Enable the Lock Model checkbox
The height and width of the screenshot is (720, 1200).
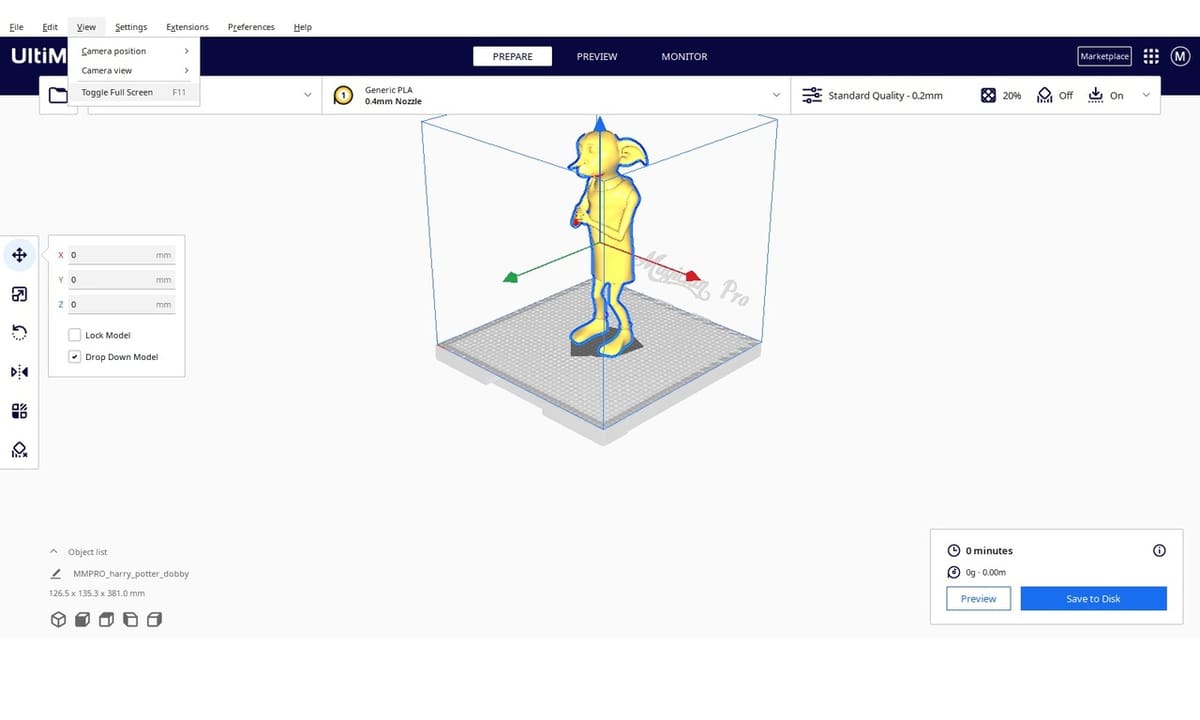point(75,335)
